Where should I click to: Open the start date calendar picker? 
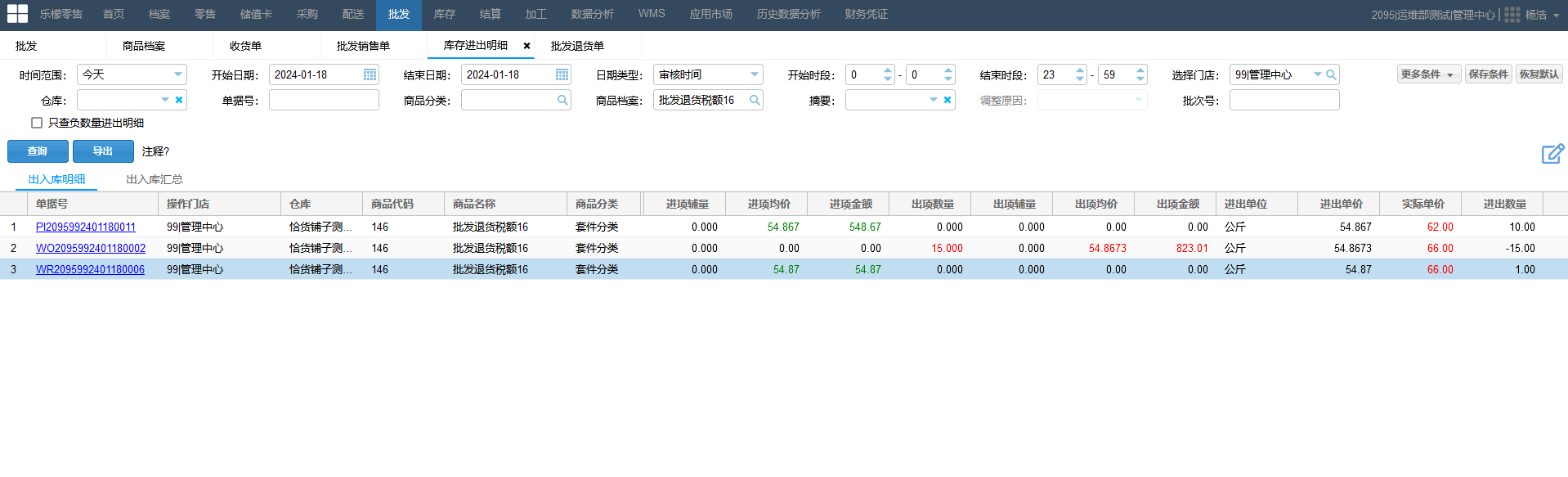click(x=370, y=74)
